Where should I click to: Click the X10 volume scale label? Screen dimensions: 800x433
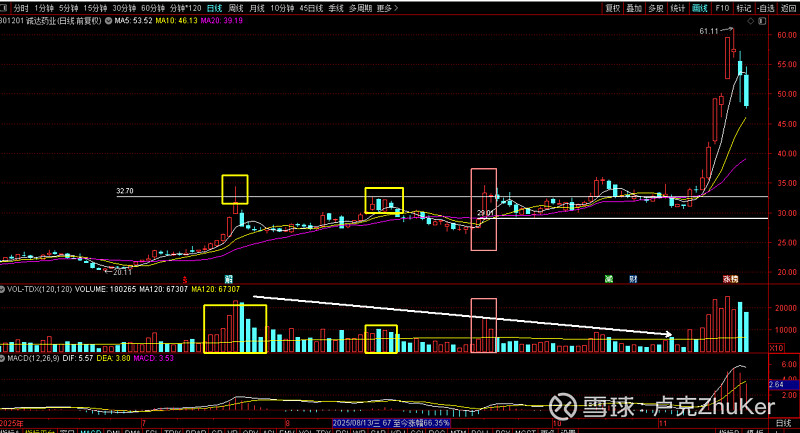pos(776,348)
